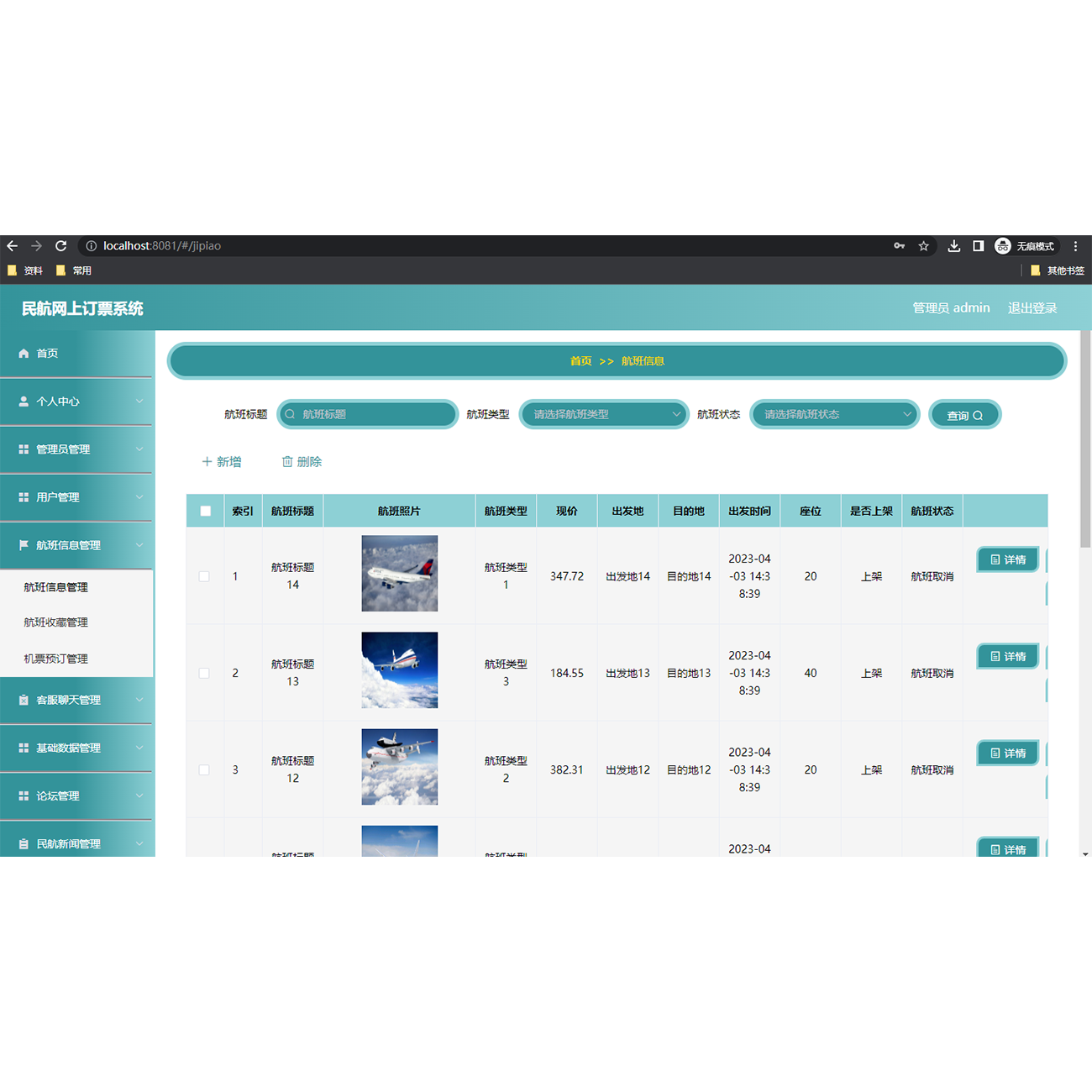Click search icon in 航班标题 field
The image size is (1092, 1092).
(x=290, y=414)
